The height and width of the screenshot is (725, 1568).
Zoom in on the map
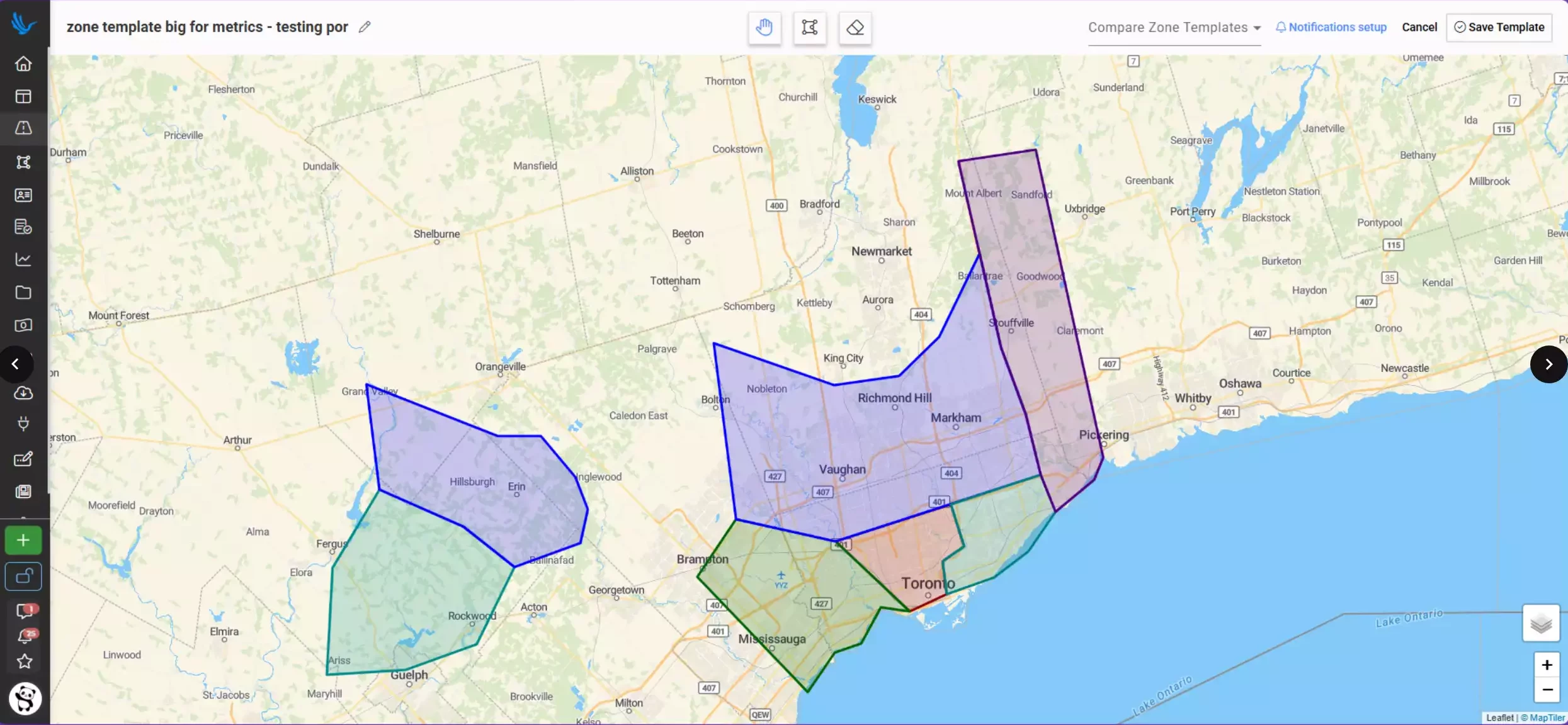point(1547,665)
